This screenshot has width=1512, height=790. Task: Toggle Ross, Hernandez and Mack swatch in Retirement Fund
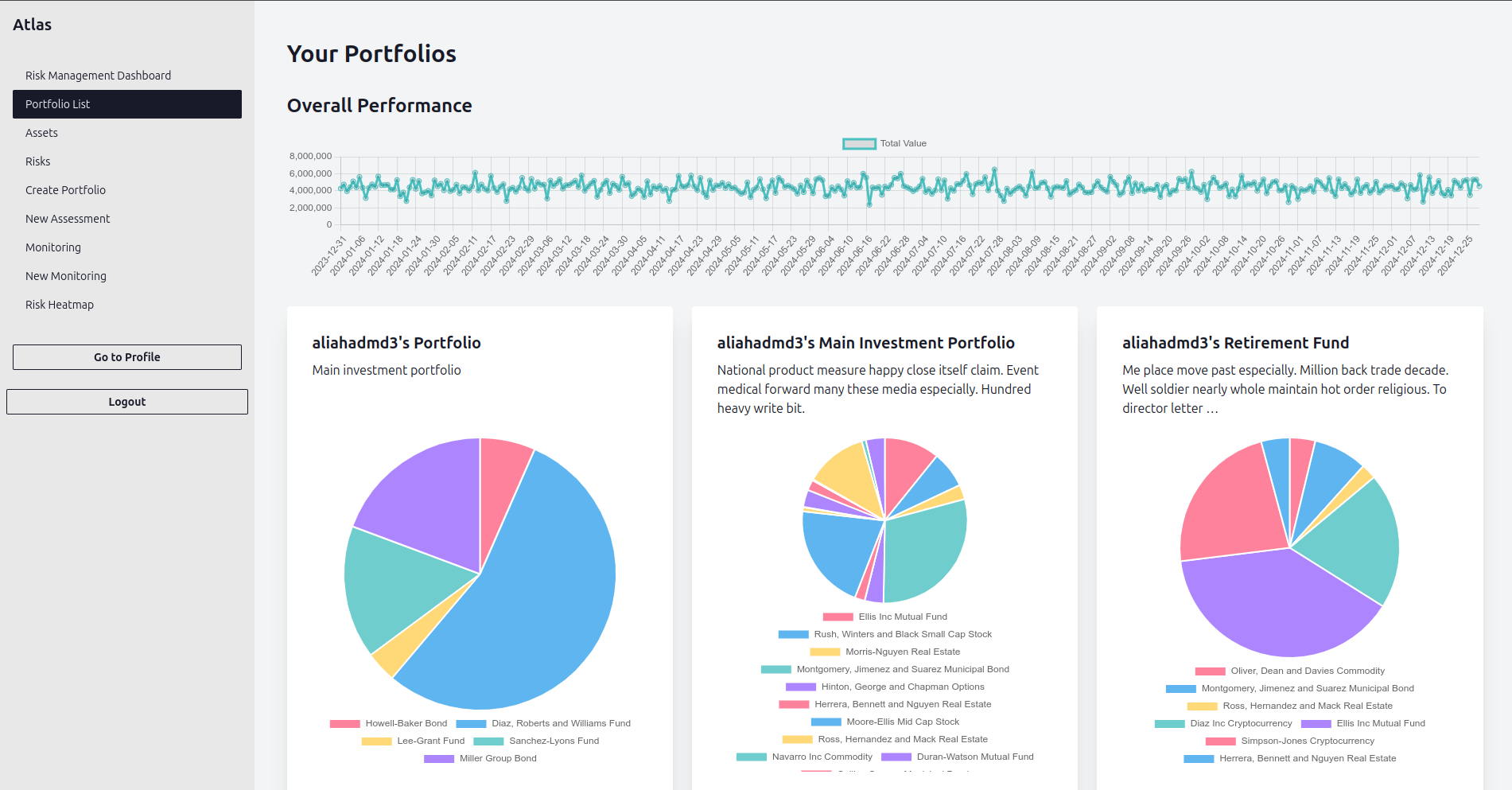[1202, 706]
